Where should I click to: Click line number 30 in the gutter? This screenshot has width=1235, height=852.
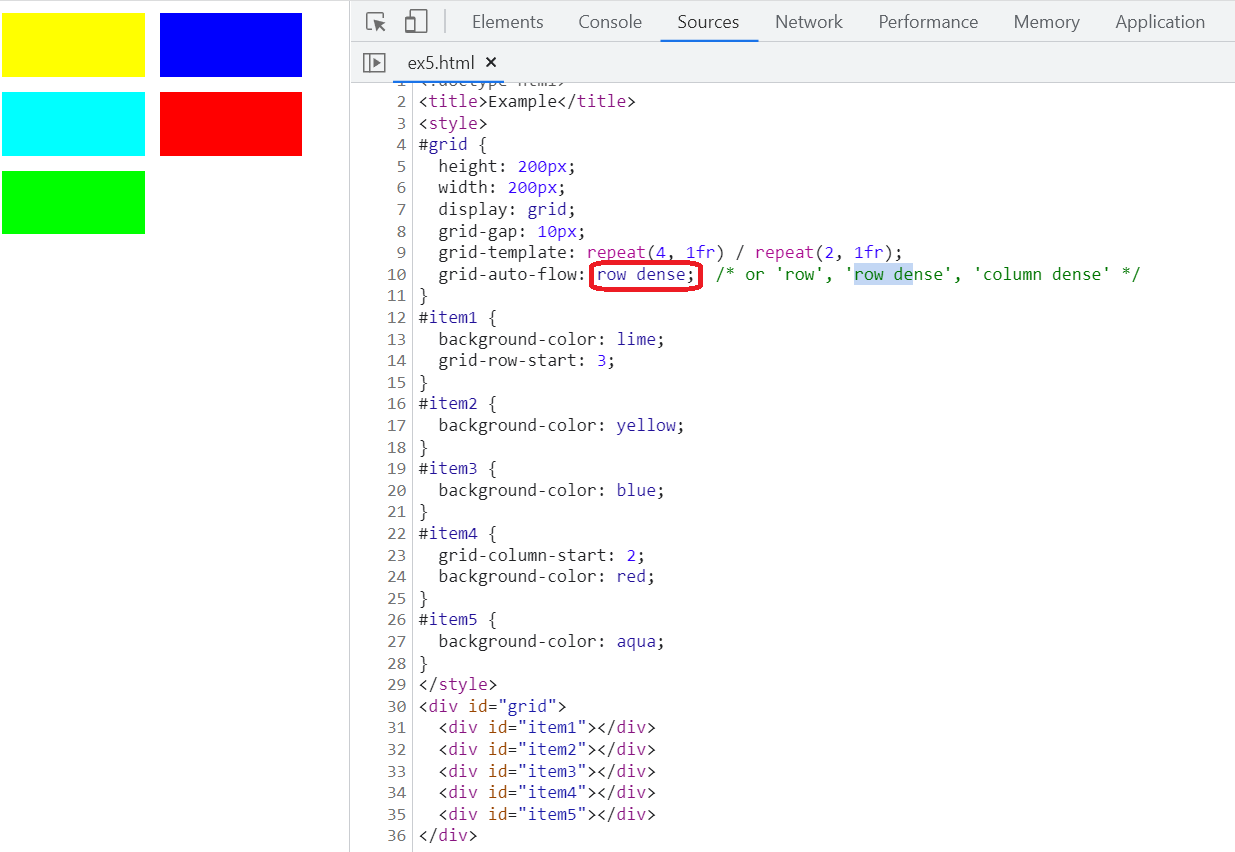click(397, 707)
